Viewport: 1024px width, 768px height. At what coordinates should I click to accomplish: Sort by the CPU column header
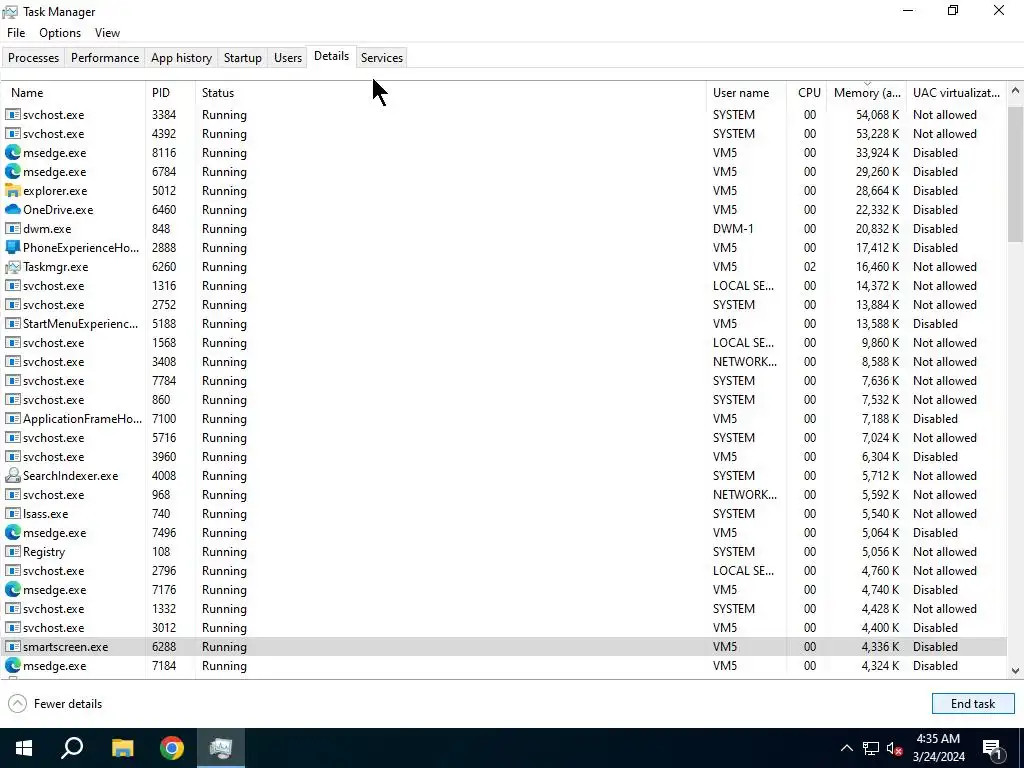point(807,93)
